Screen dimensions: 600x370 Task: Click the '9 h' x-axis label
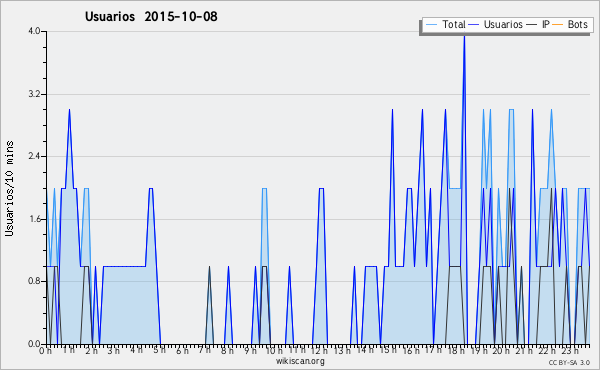point(250,351)
